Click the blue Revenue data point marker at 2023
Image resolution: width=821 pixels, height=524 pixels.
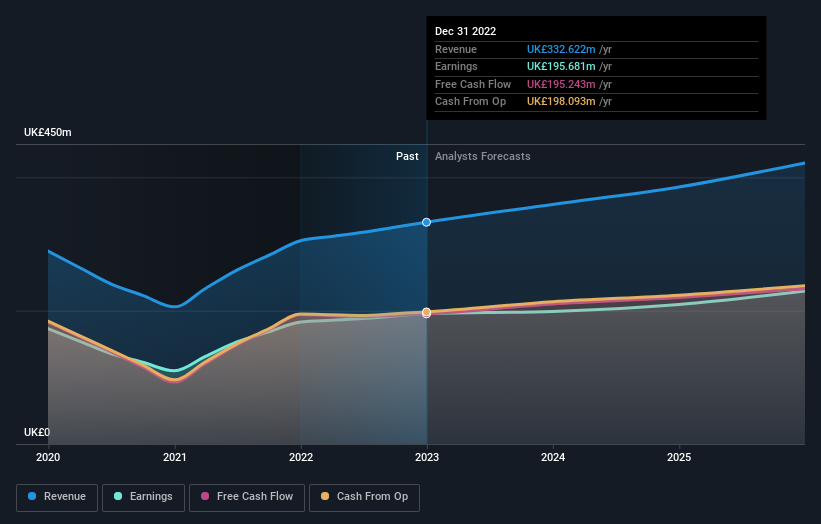(427, 222)
